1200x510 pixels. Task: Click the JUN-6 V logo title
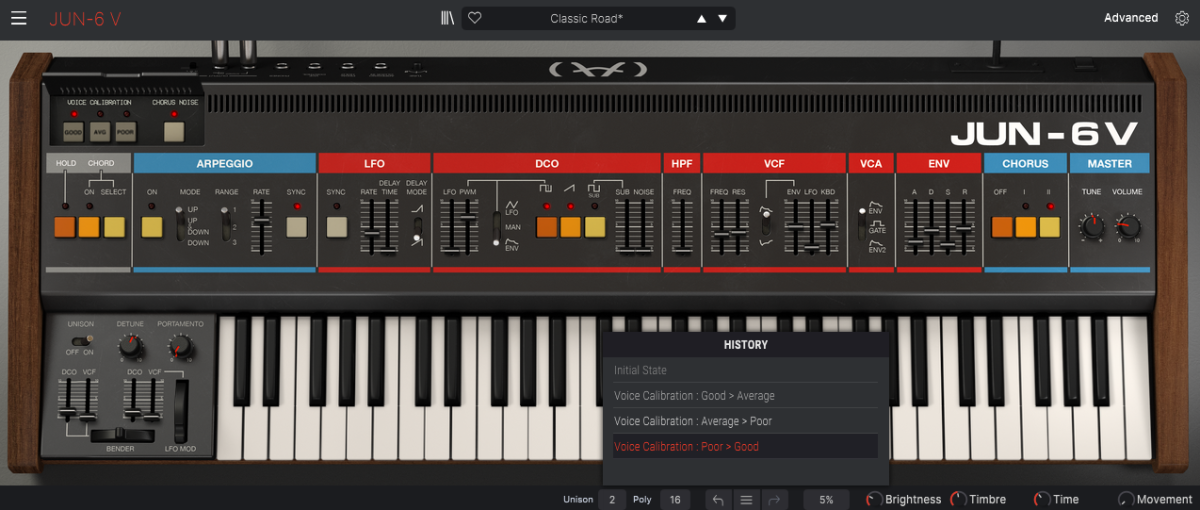pyautogui.click(x=85, y=18)
